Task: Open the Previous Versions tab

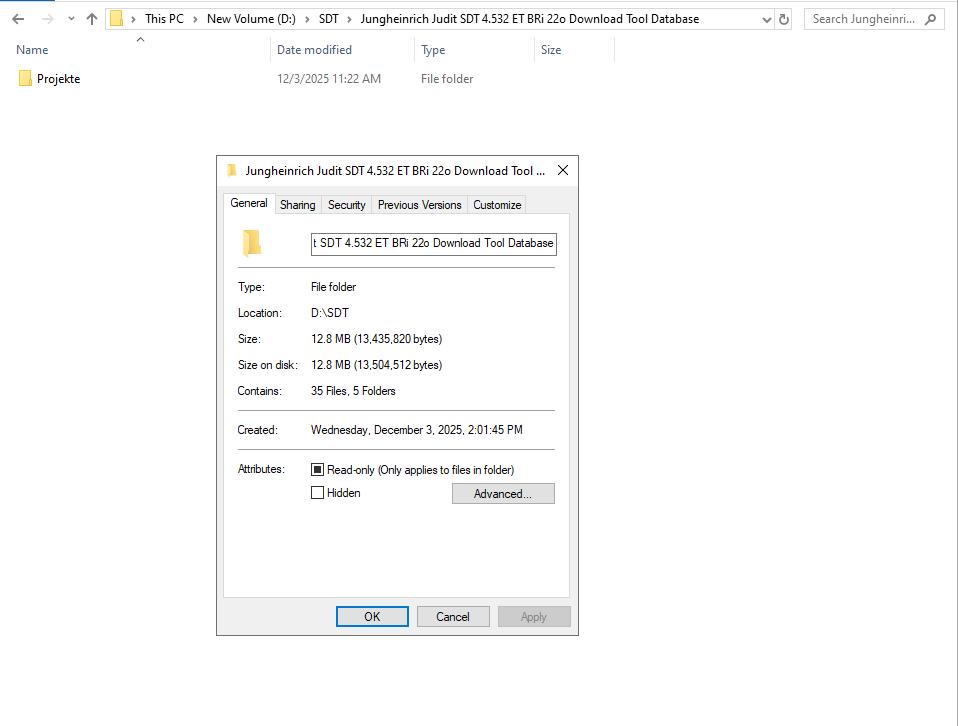Action: coord(419,205)
